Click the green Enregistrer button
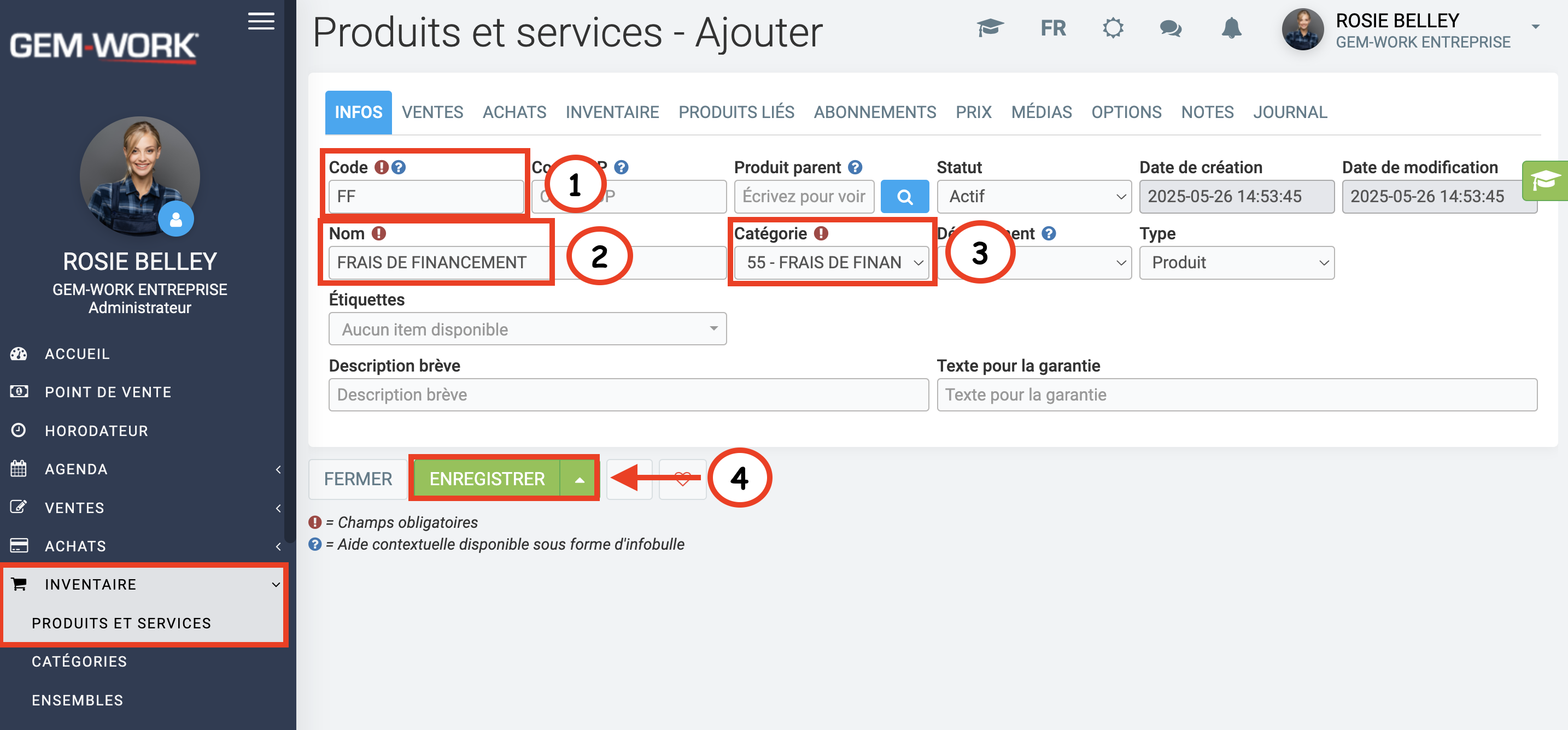The height and width of the screenshot is (730, 1568). tap(487, 479)
